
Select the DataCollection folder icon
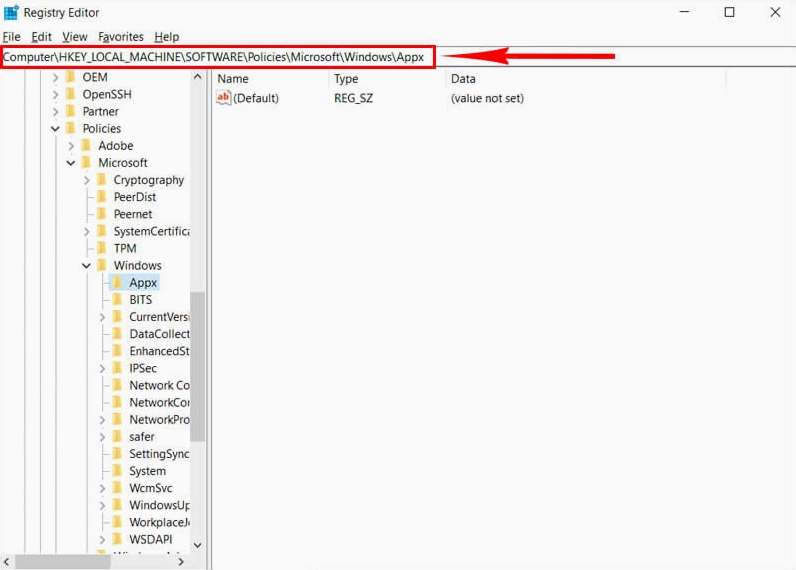click(117, 333)
